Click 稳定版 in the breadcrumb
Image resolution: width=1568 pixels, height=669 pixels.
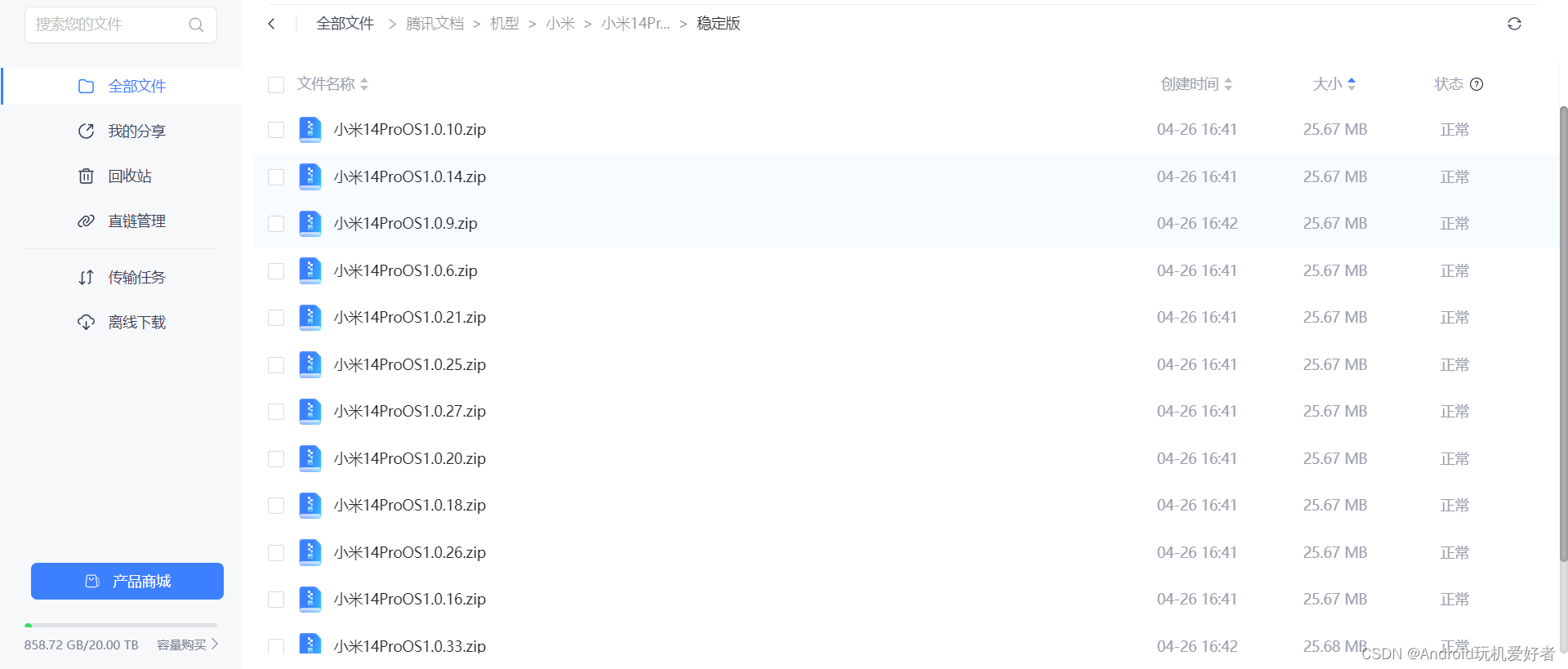coord(719,24)
